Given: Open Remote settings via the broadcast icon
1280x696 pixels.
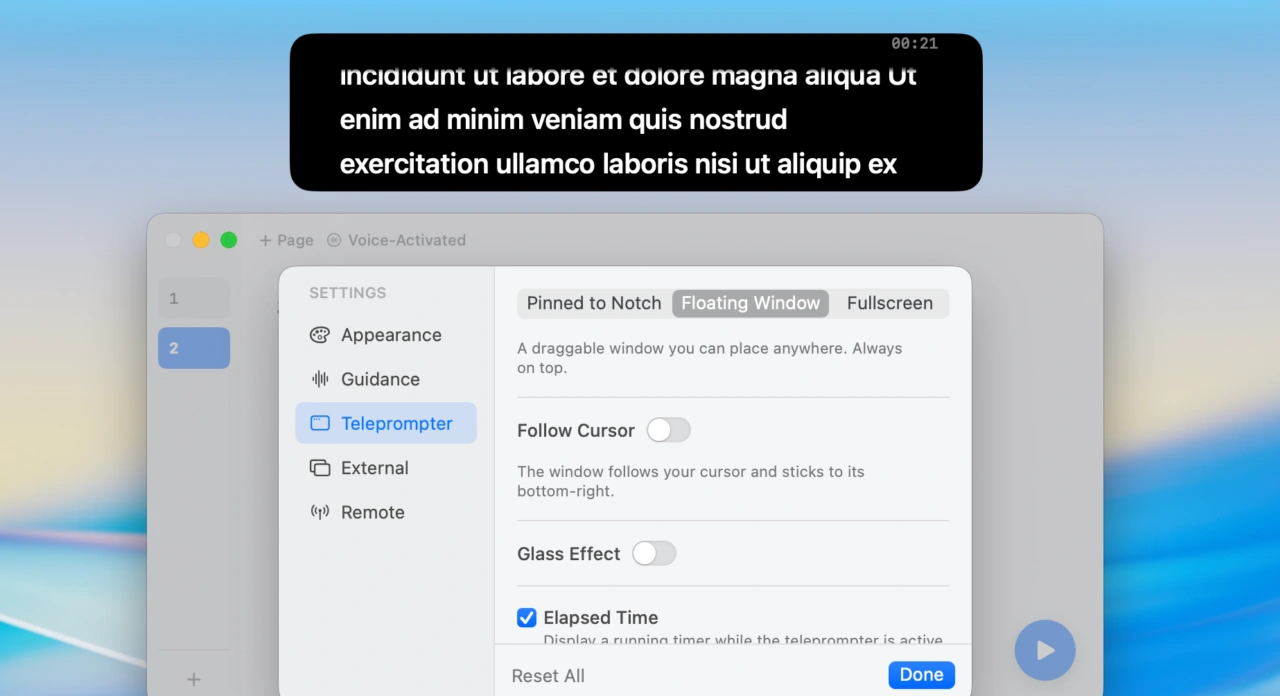Looking at the screenshot, I should 318,512.
